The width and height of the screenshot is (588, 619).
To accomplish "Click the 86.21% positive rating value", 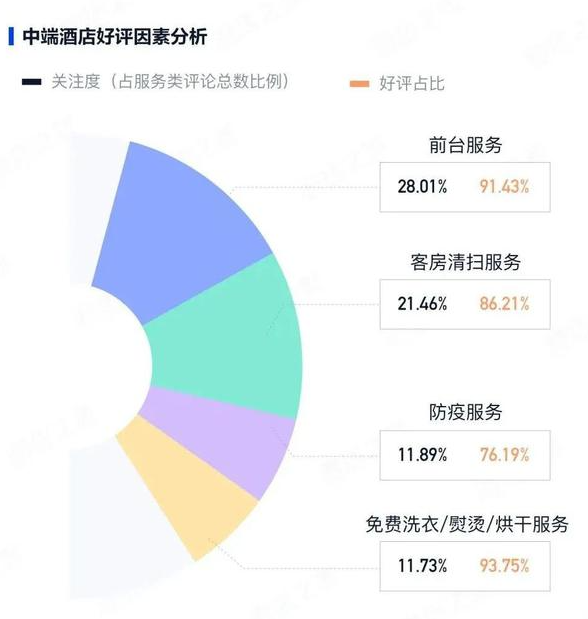I will coord(504,304).
